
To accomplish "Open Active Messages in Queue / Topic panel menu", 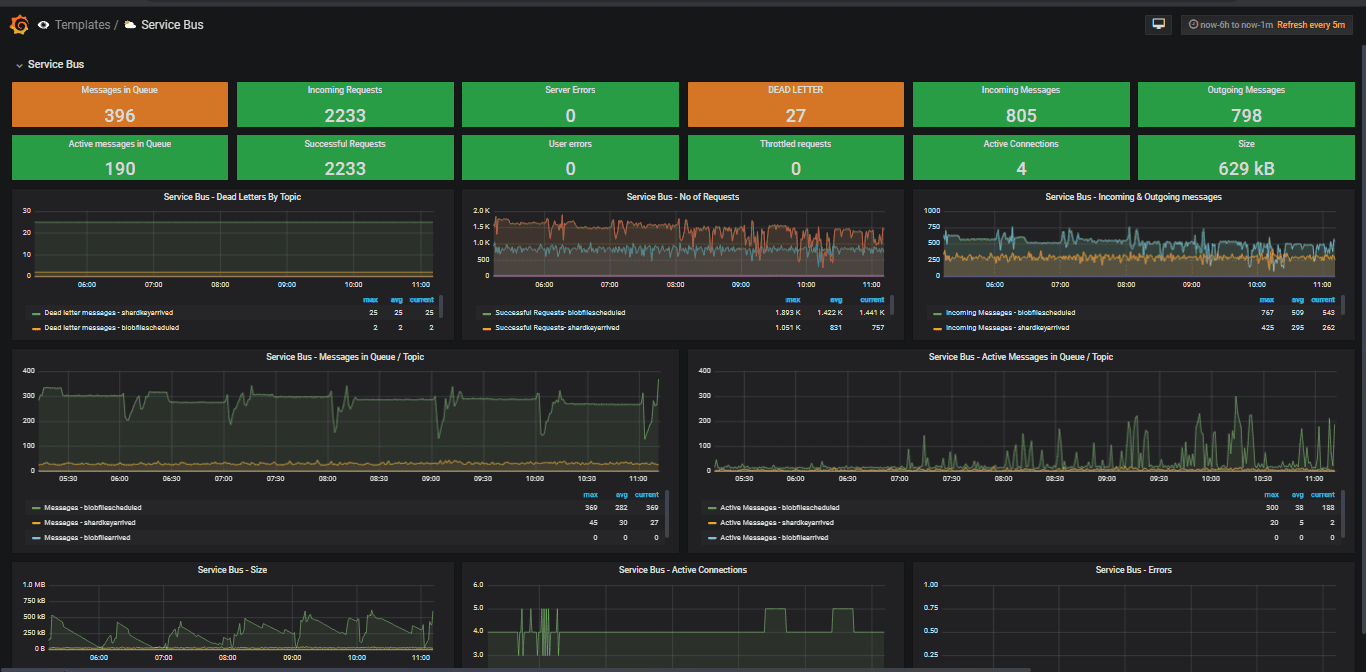I will [x=1020, y=356].
